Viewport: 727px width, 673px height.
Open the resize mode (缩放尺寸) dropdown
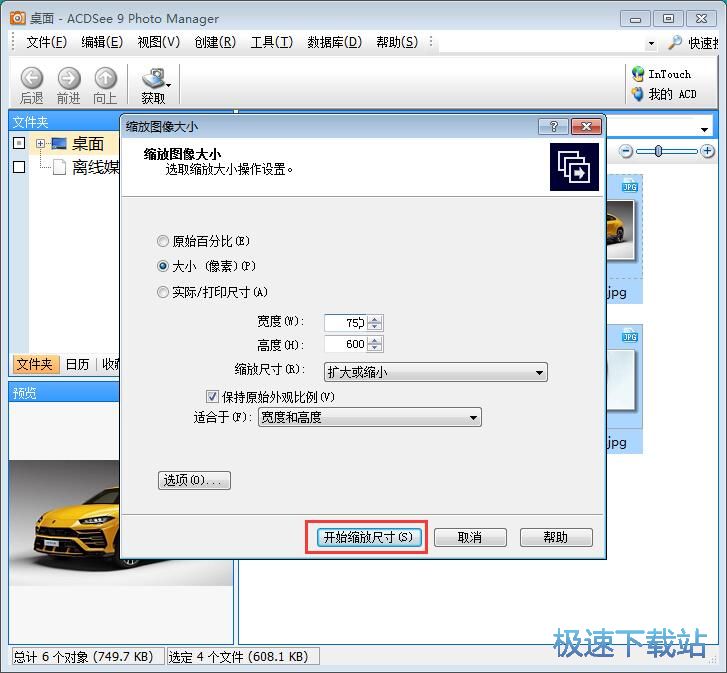[435, 372]
